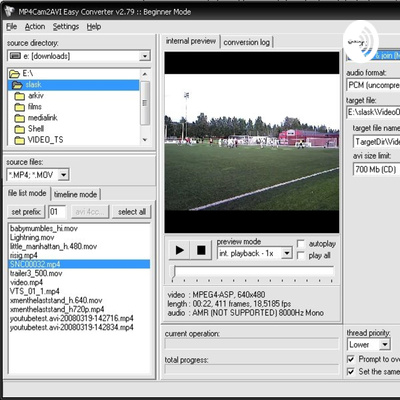The image size is (400, 400).
Task: Open the Settings menu
Action: 66,27
